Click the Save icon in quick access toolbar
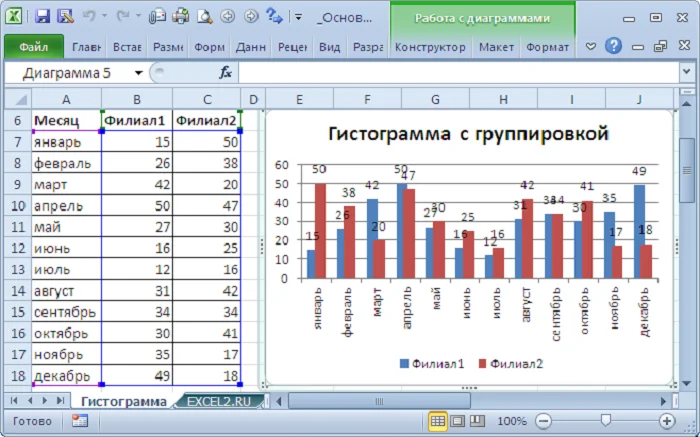This screenshot has width=700, height=437. pyautogui.click(x=42, y=17)
